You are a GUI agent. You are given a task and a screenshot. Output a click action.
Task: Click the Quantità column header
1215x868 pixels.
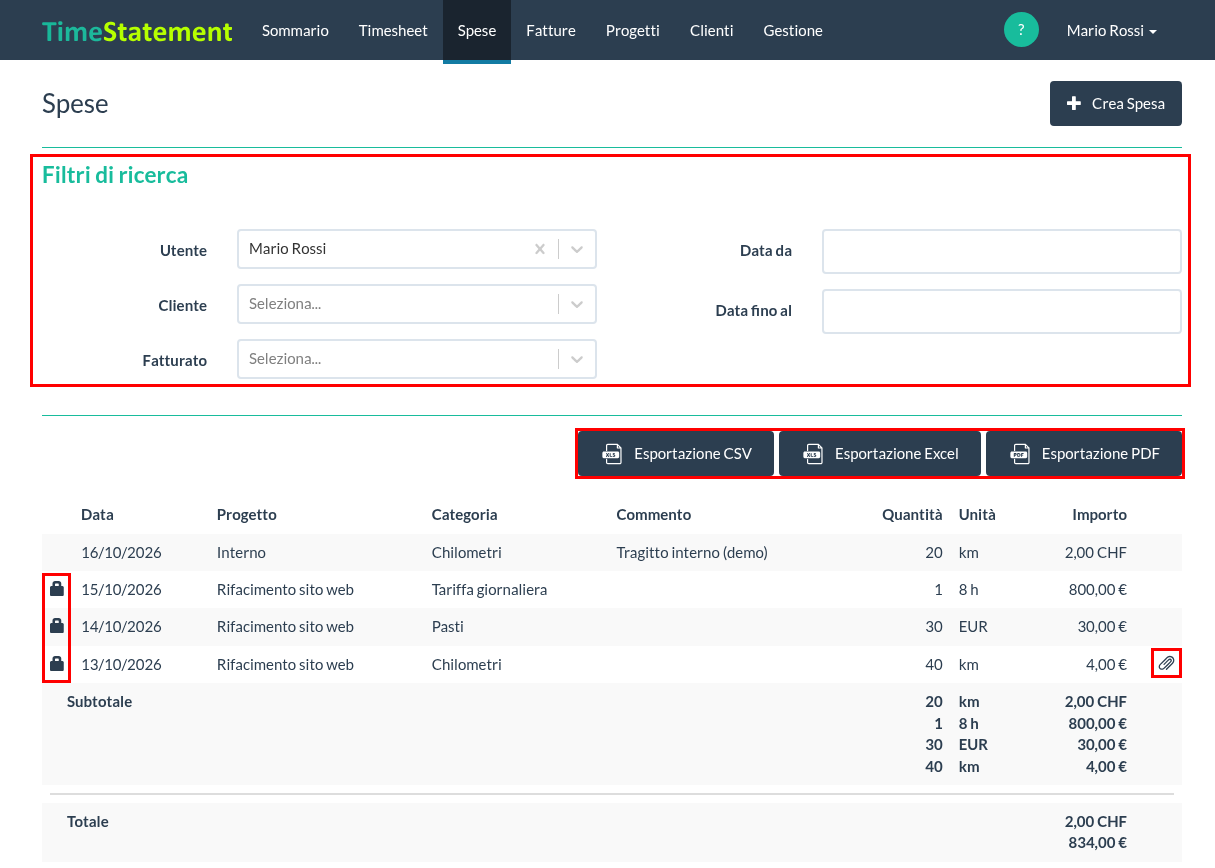912,515
